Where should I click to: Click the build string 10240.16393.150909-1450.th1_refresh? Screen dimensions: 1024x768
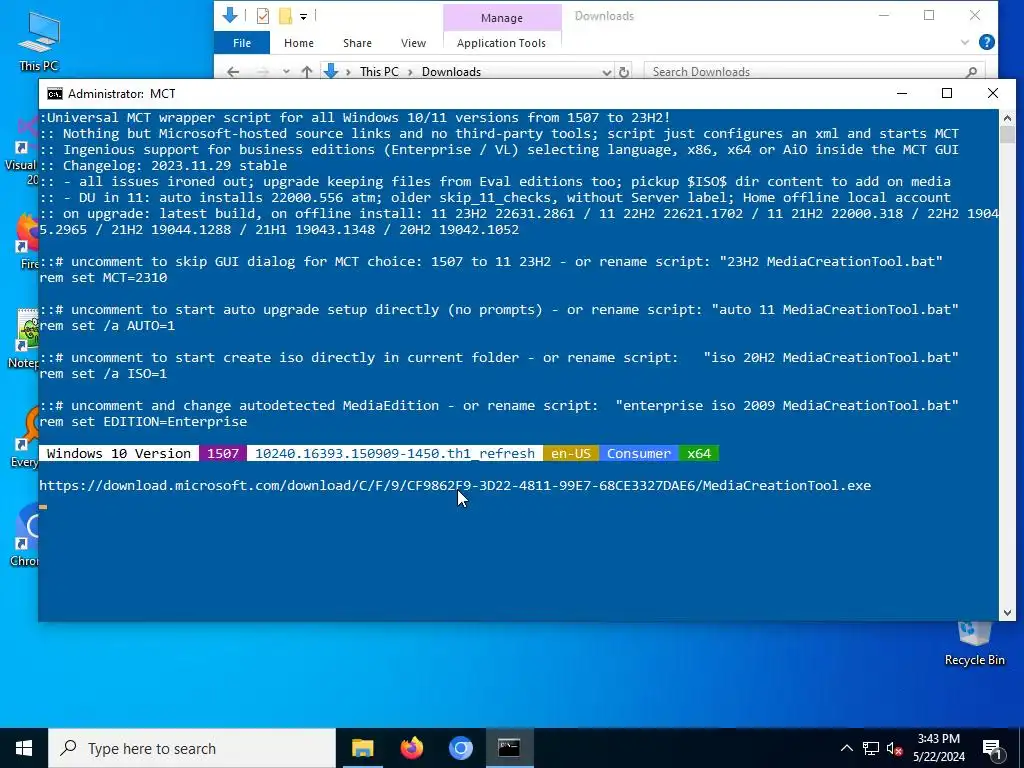point(394,453)
